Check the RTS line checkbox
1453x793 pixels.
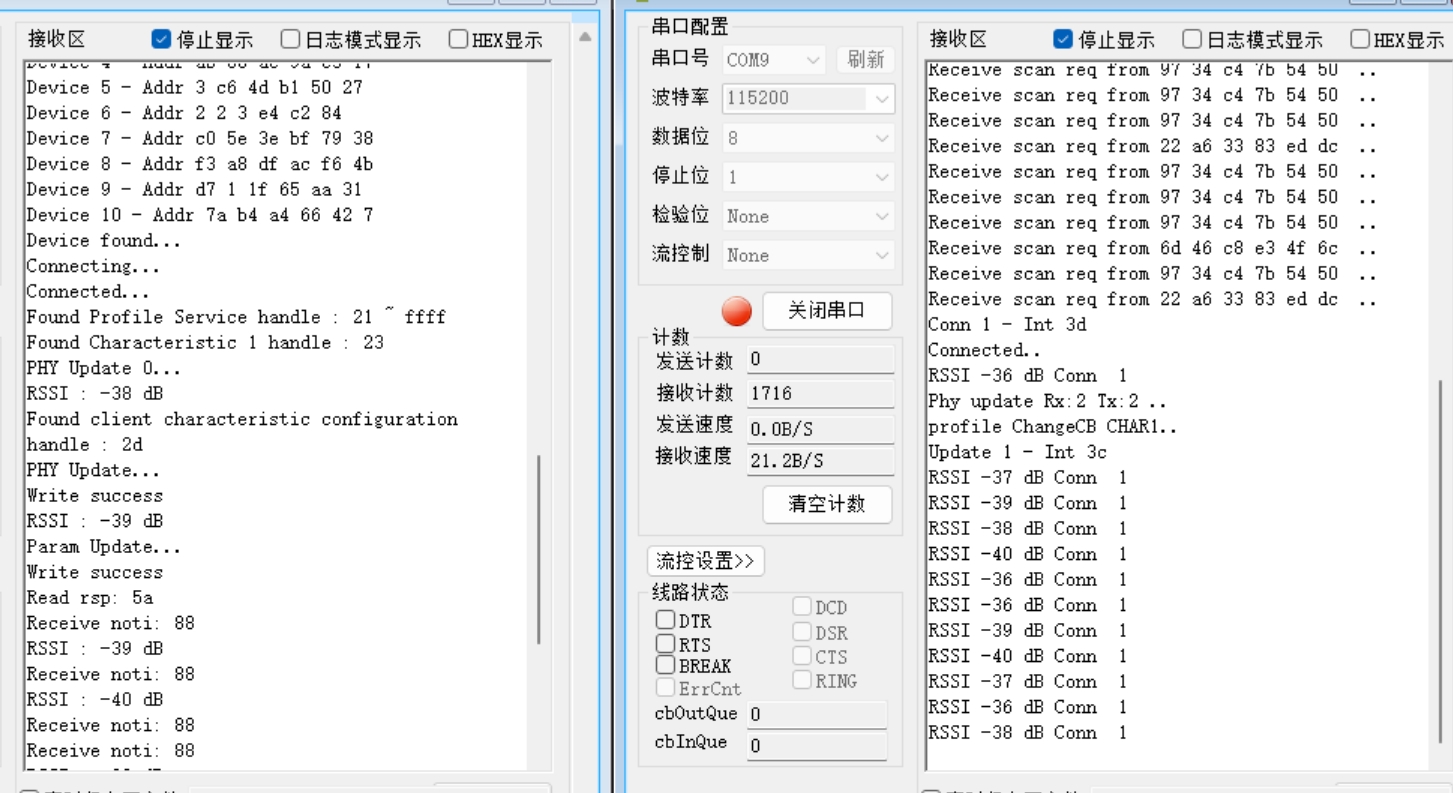tap(665, 643)
